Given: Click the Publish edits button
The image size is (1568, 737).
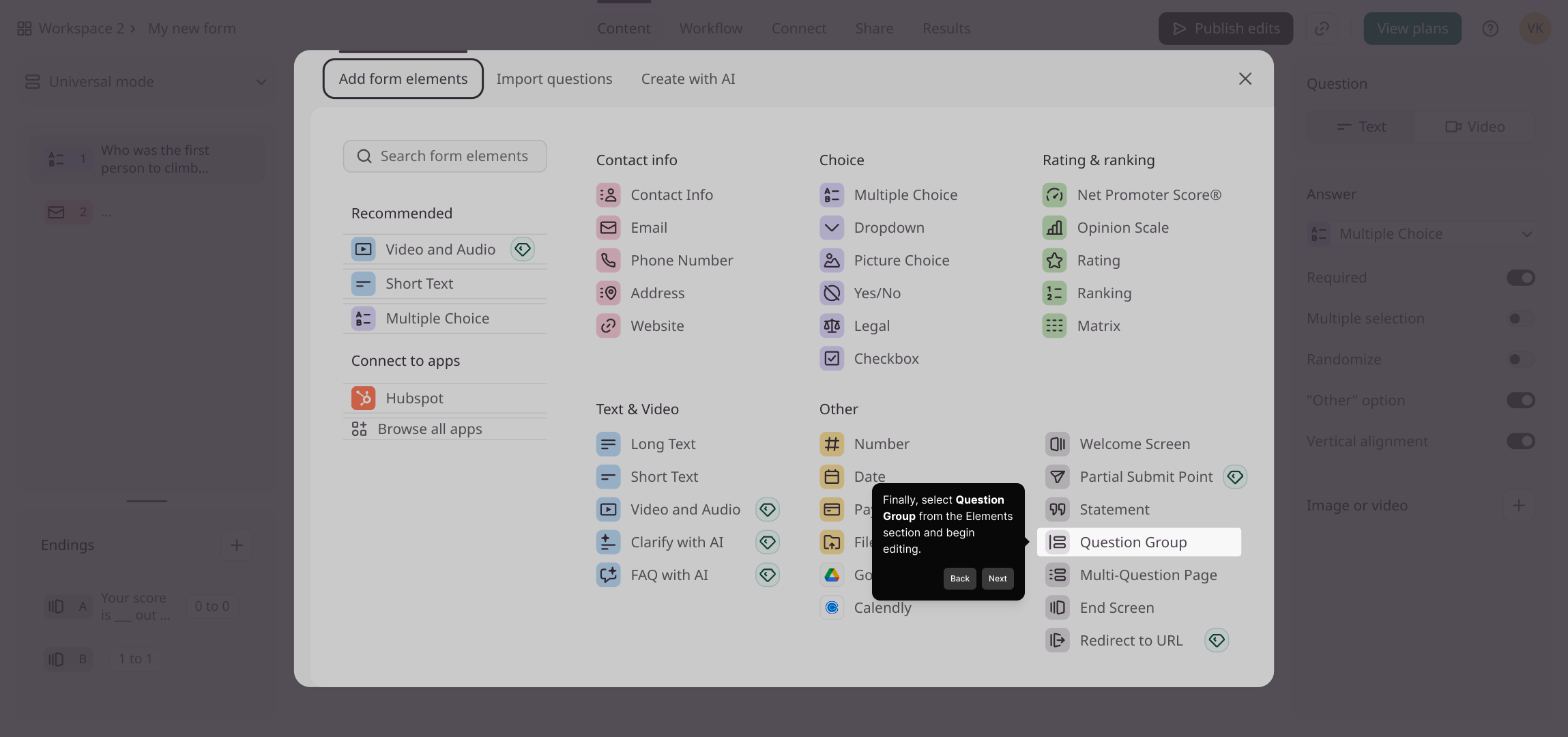Looking at the screenshot, I should (x=1225, y=29).
